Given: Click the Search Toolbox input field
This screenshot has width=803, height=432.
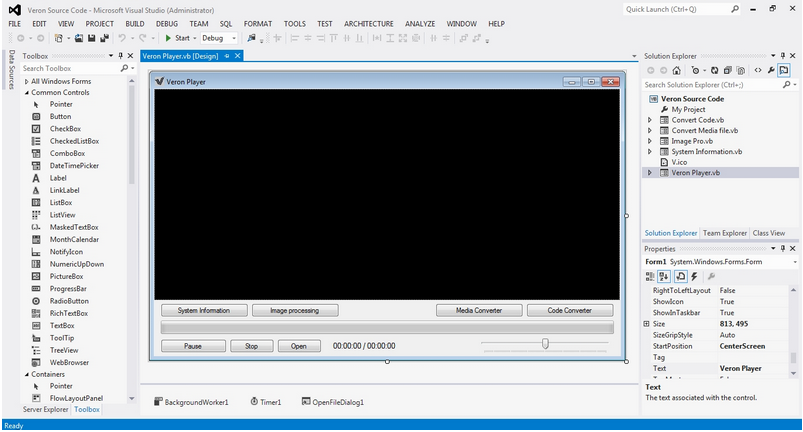Looking at the screenshot, I should tap(70, 68).
